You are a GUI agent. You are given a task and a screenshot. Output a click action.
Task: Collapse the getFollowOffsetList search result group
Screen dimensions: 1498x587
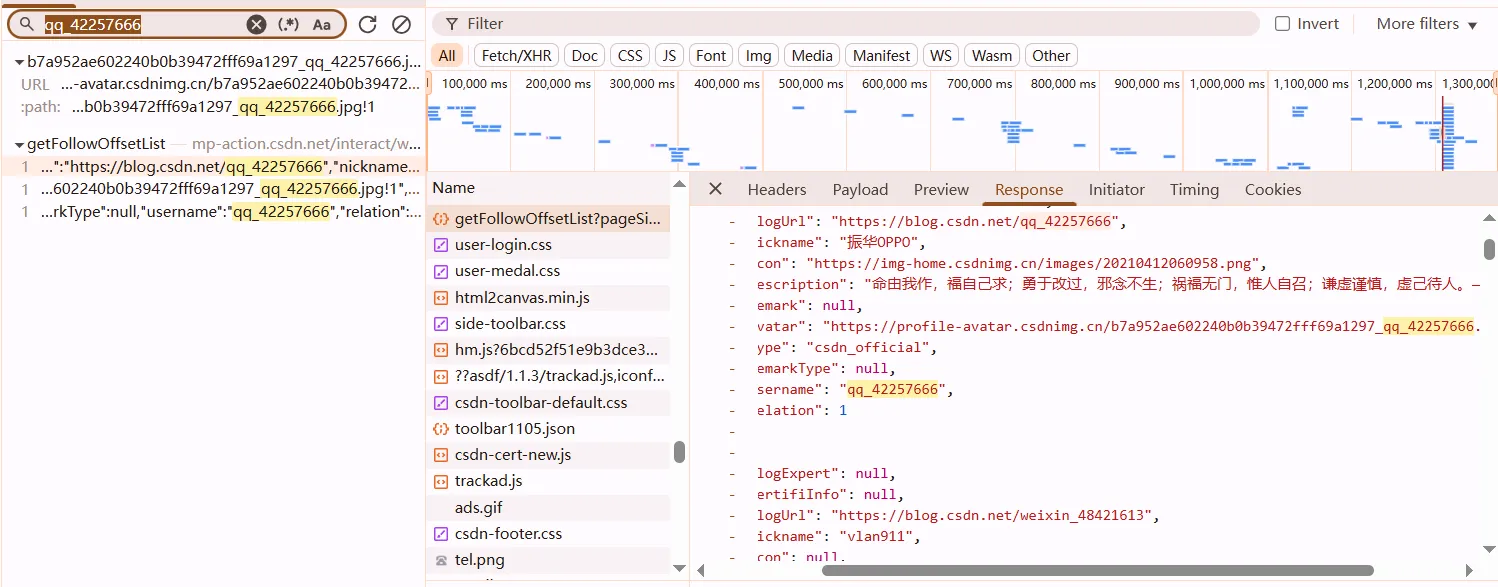coord(19,144)
